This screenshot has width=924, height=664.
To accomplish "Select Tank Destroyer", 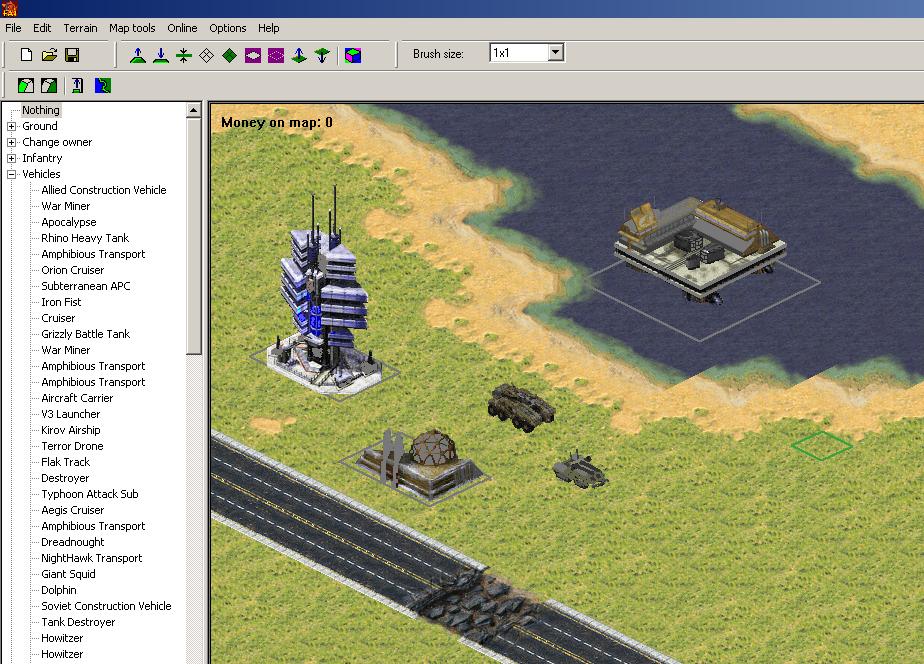I will click(78, 622).
